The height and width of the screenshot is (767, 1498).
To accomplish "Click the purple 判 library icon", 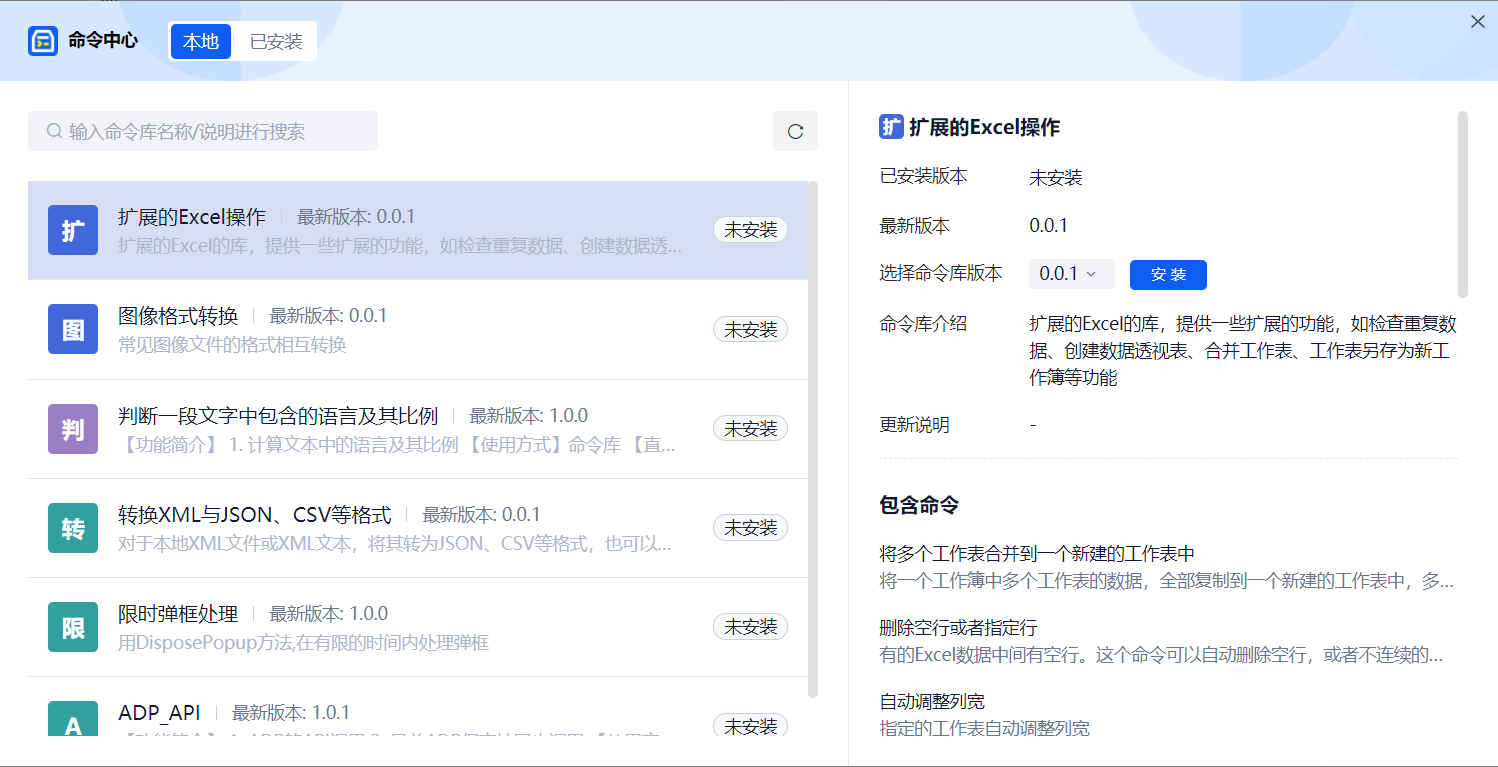I will (73, 429).
